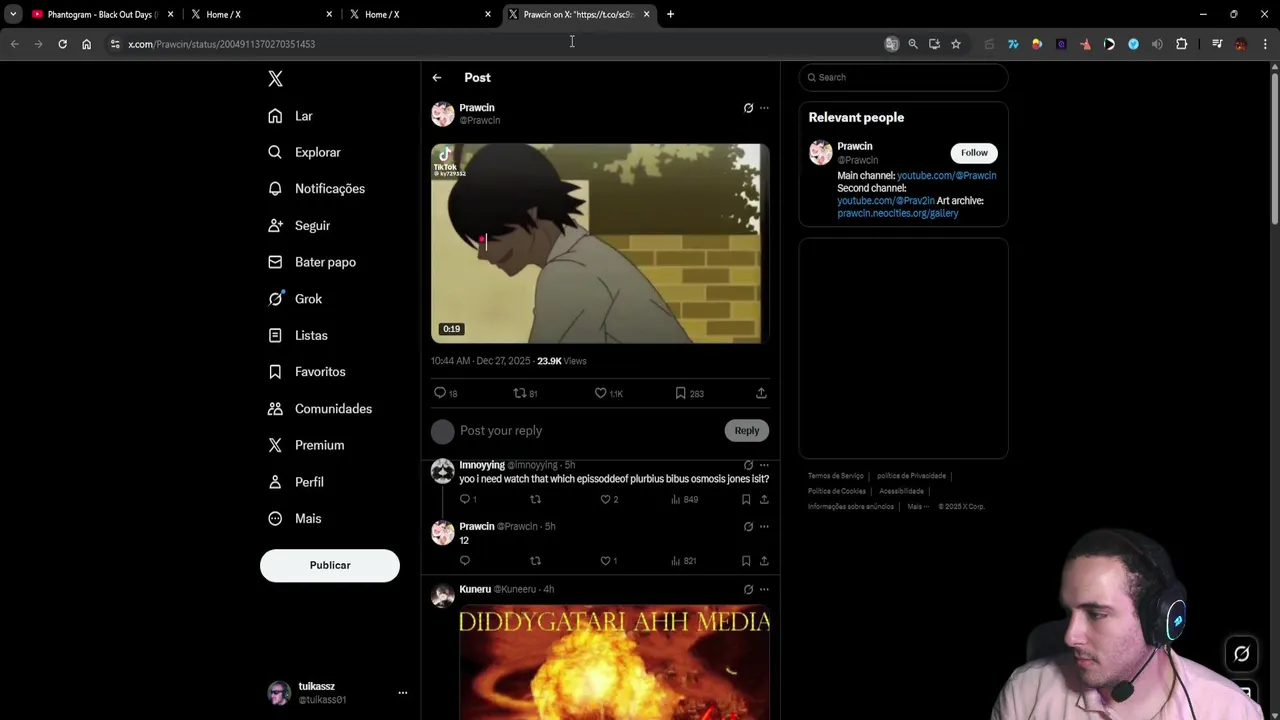Open prawcin.neocities.org/gallery link
The image size is (1280, 720).
[898, 213]
